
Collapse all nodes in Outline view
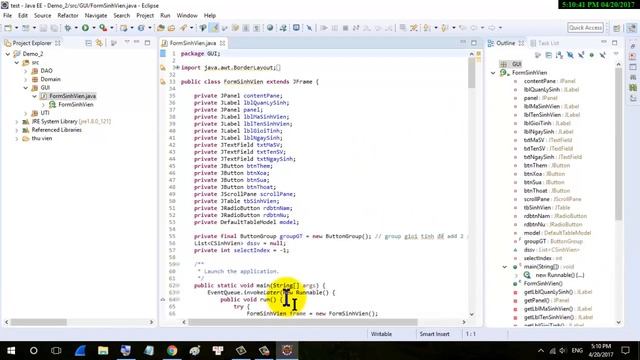pos(548,55)
